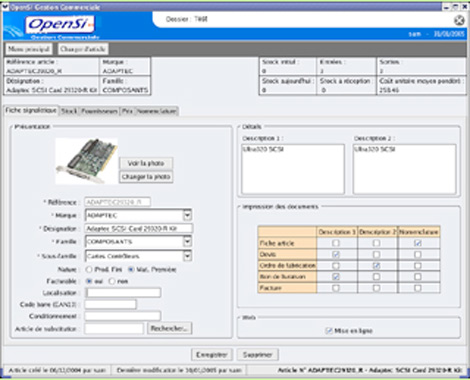Click the Conditionnement input field
This screenshot has width=470, height=380.
coord(123,316)
